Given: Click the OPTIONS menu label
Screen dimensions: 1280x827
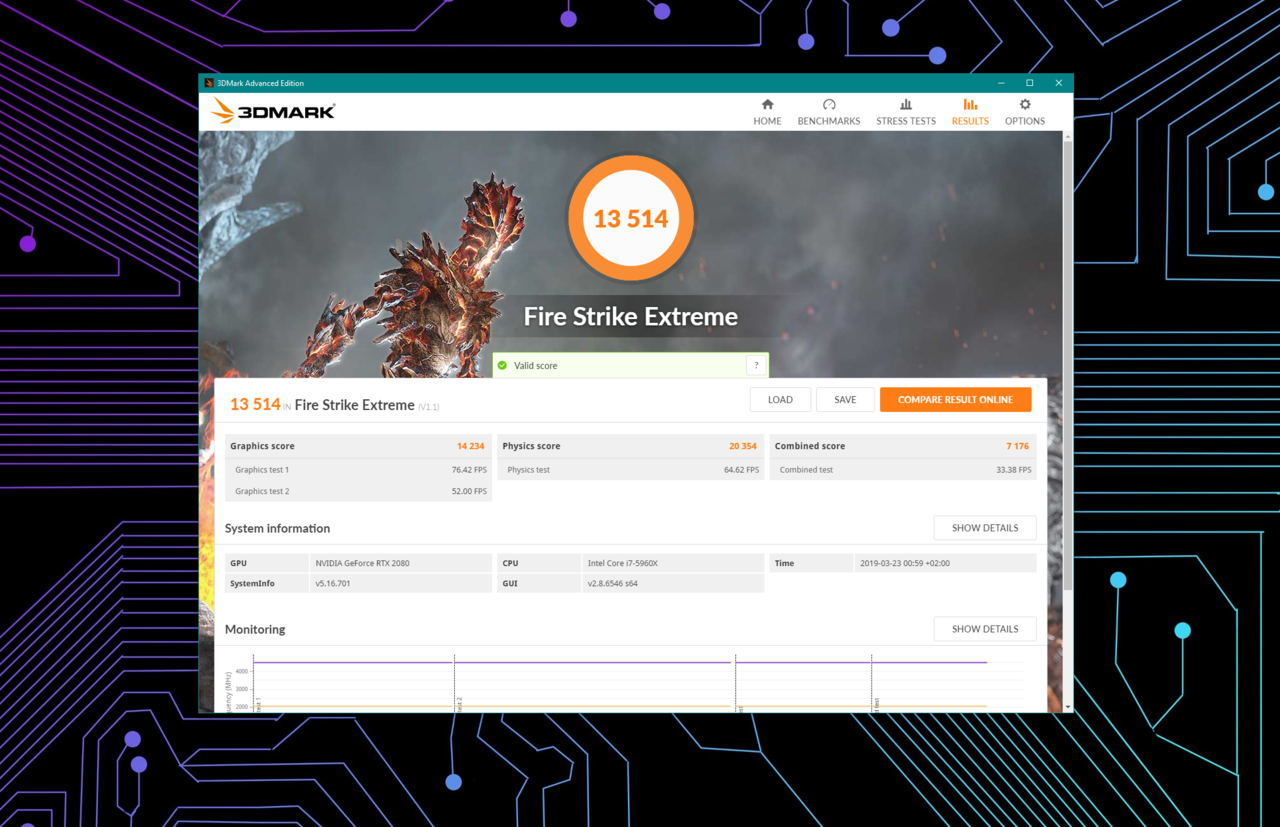Looking at the screenshot, I should (x=1025, y=121).
